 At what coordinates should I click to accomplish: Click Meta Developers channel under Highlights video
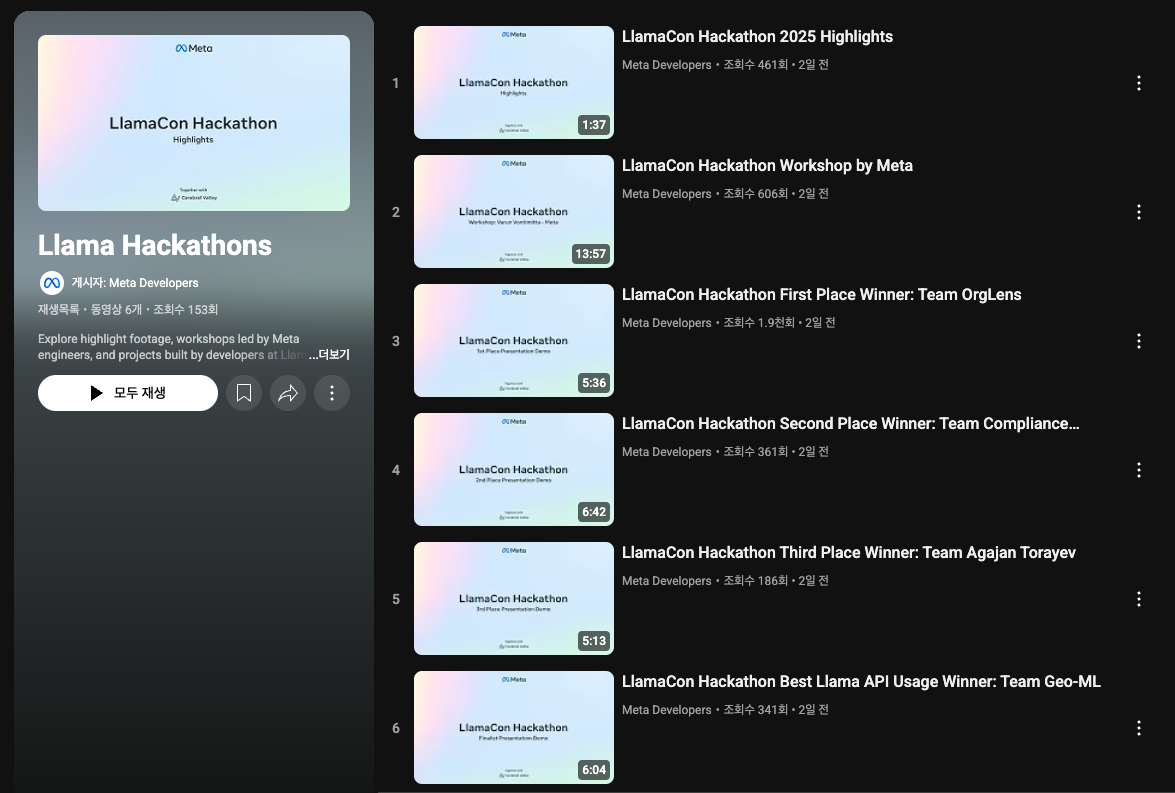click(666, 65)
